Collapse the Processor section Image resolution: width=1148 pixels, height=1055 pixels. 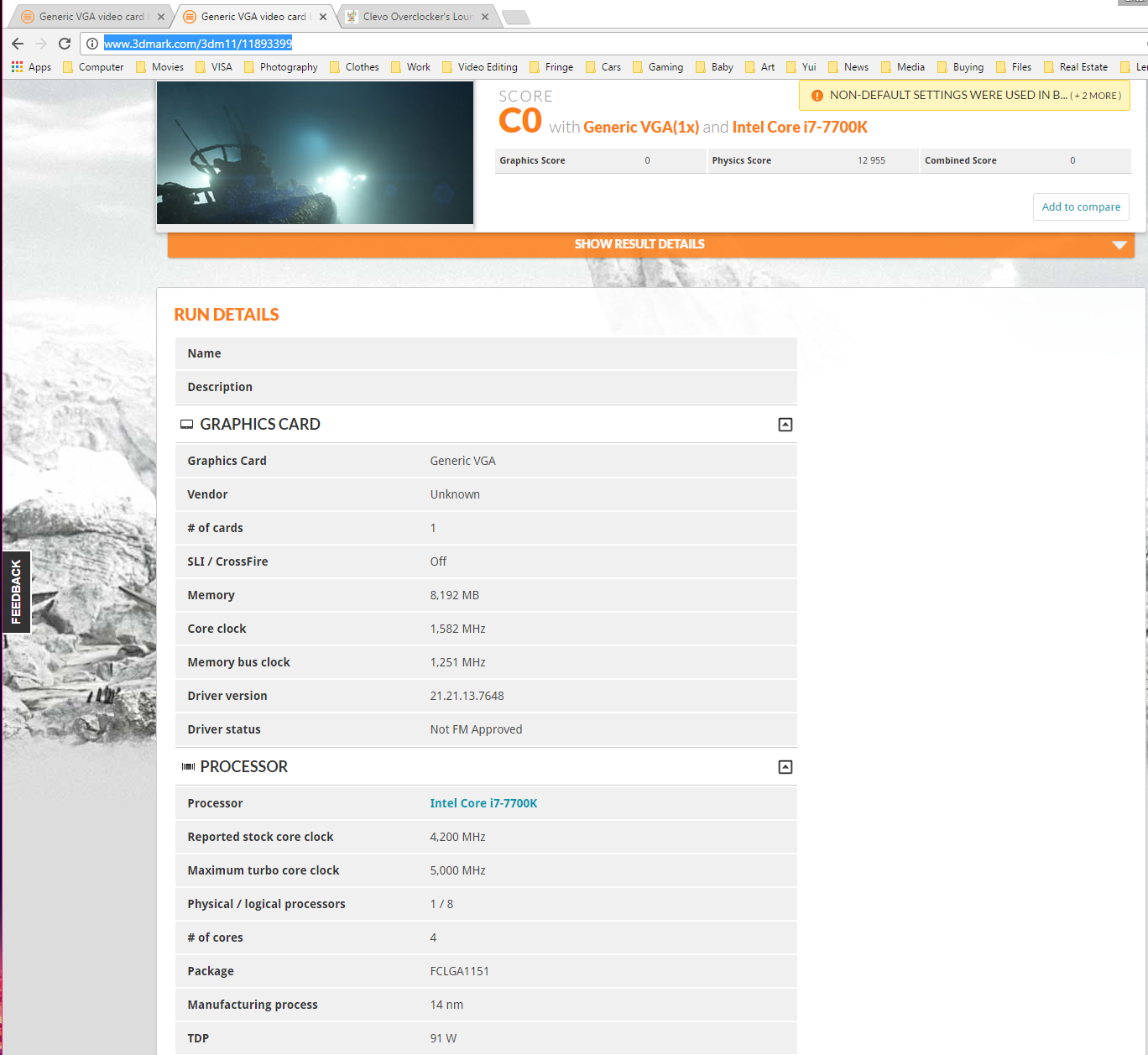click(785, 767)
